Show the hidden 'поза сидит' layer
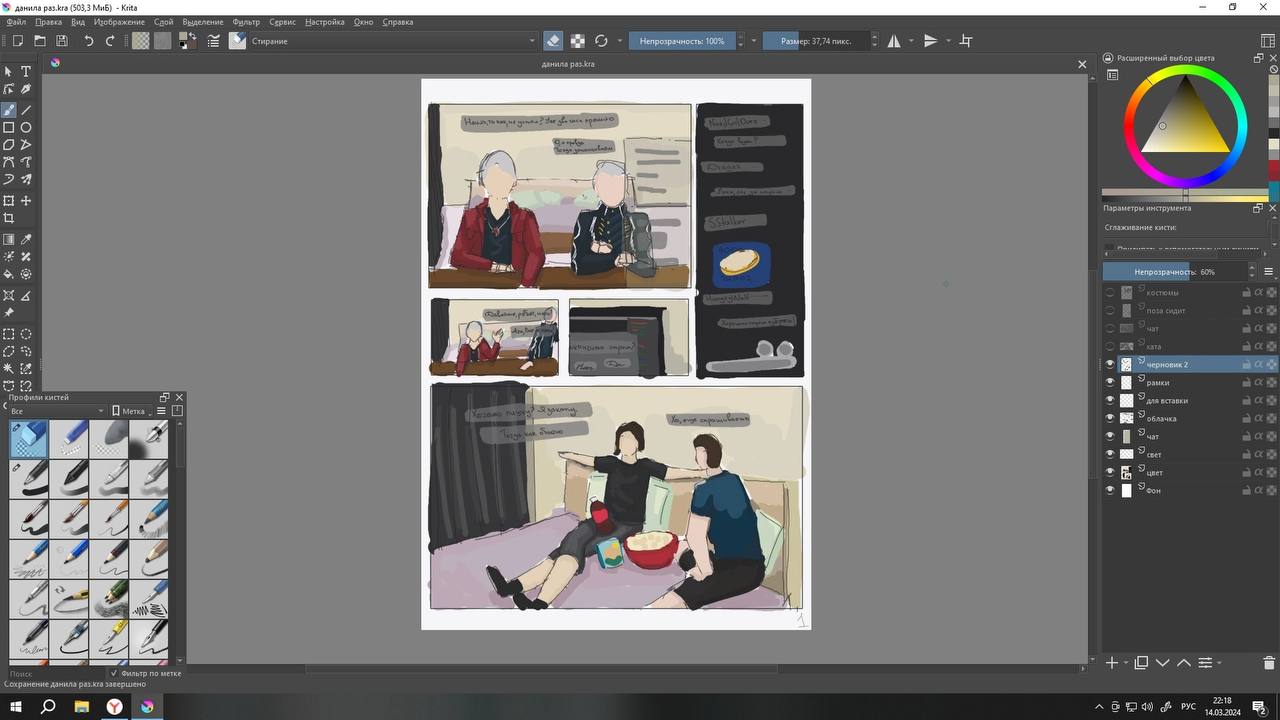 coord(1110,310)
